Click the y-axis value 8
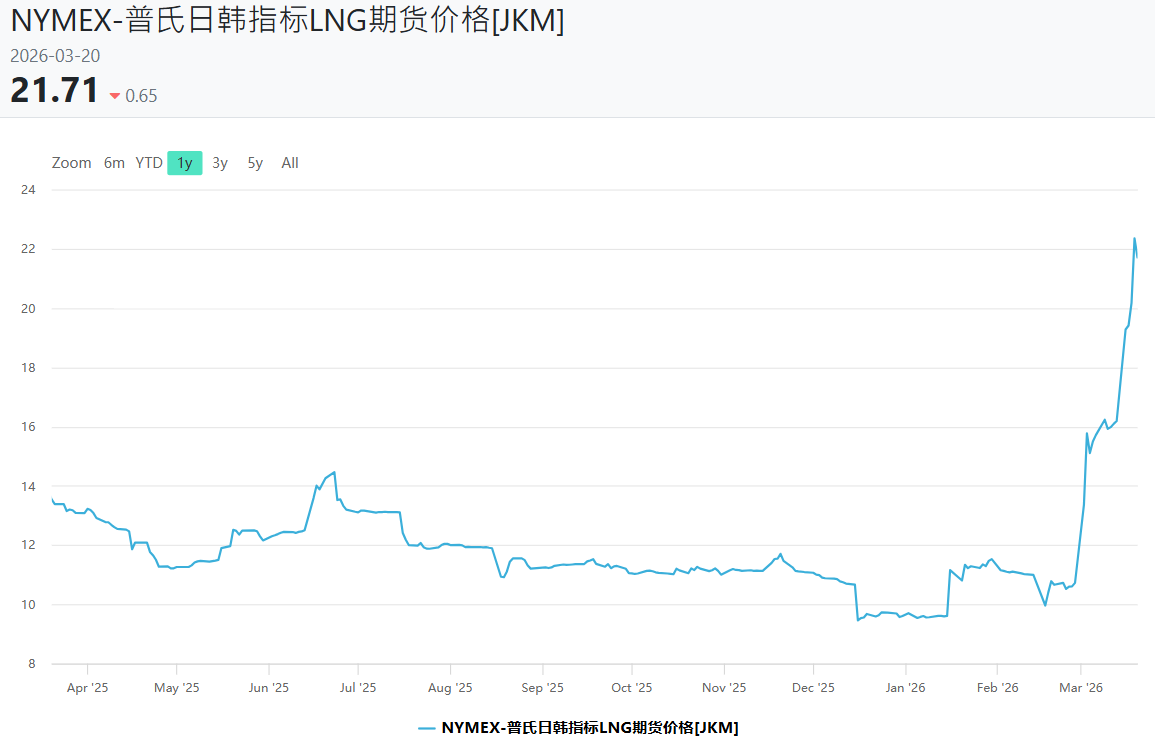The height and width of the screenshot is (737, 1155). [33, 663]
